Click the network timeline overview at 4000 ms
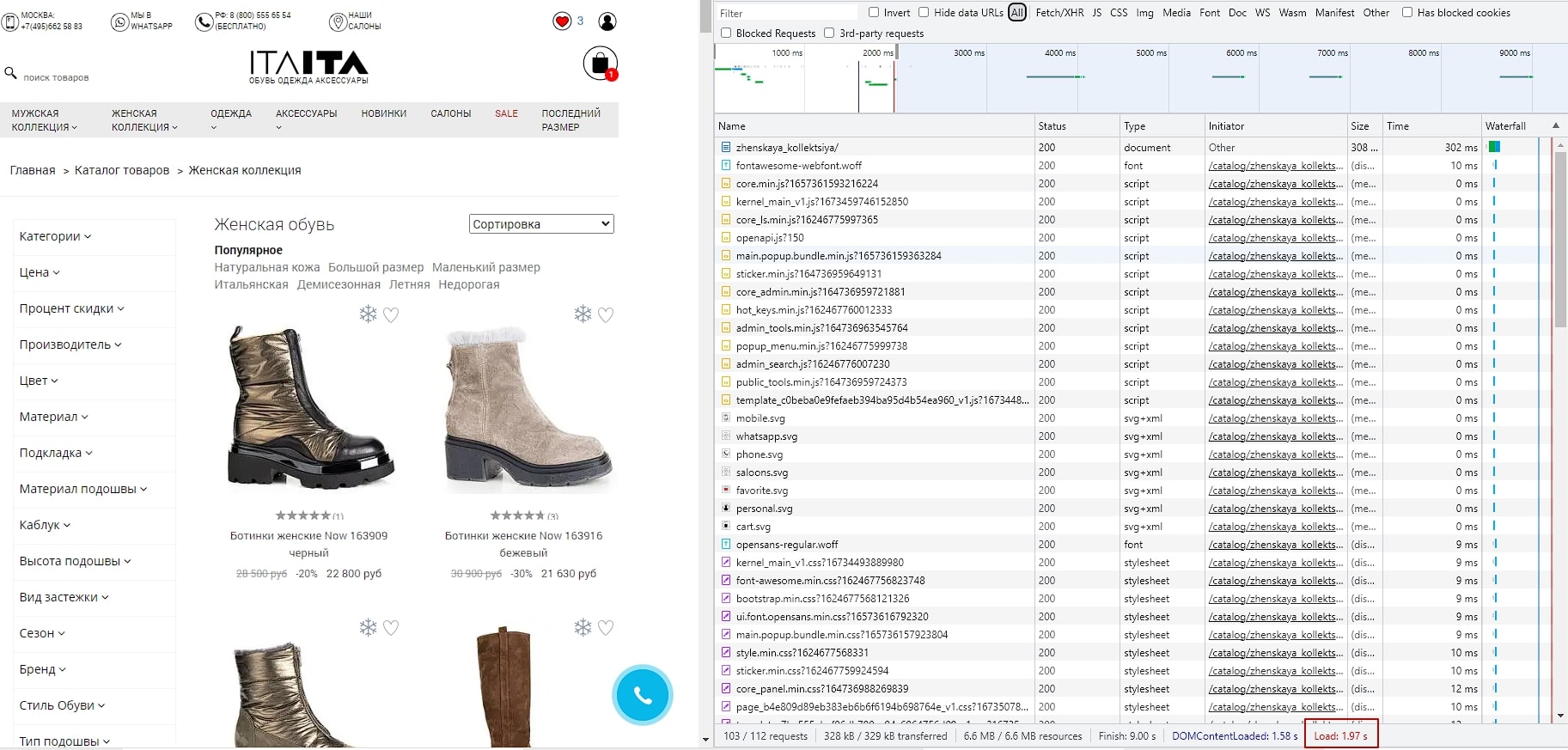The image size is (1568, 750). tap(1059, 77)
